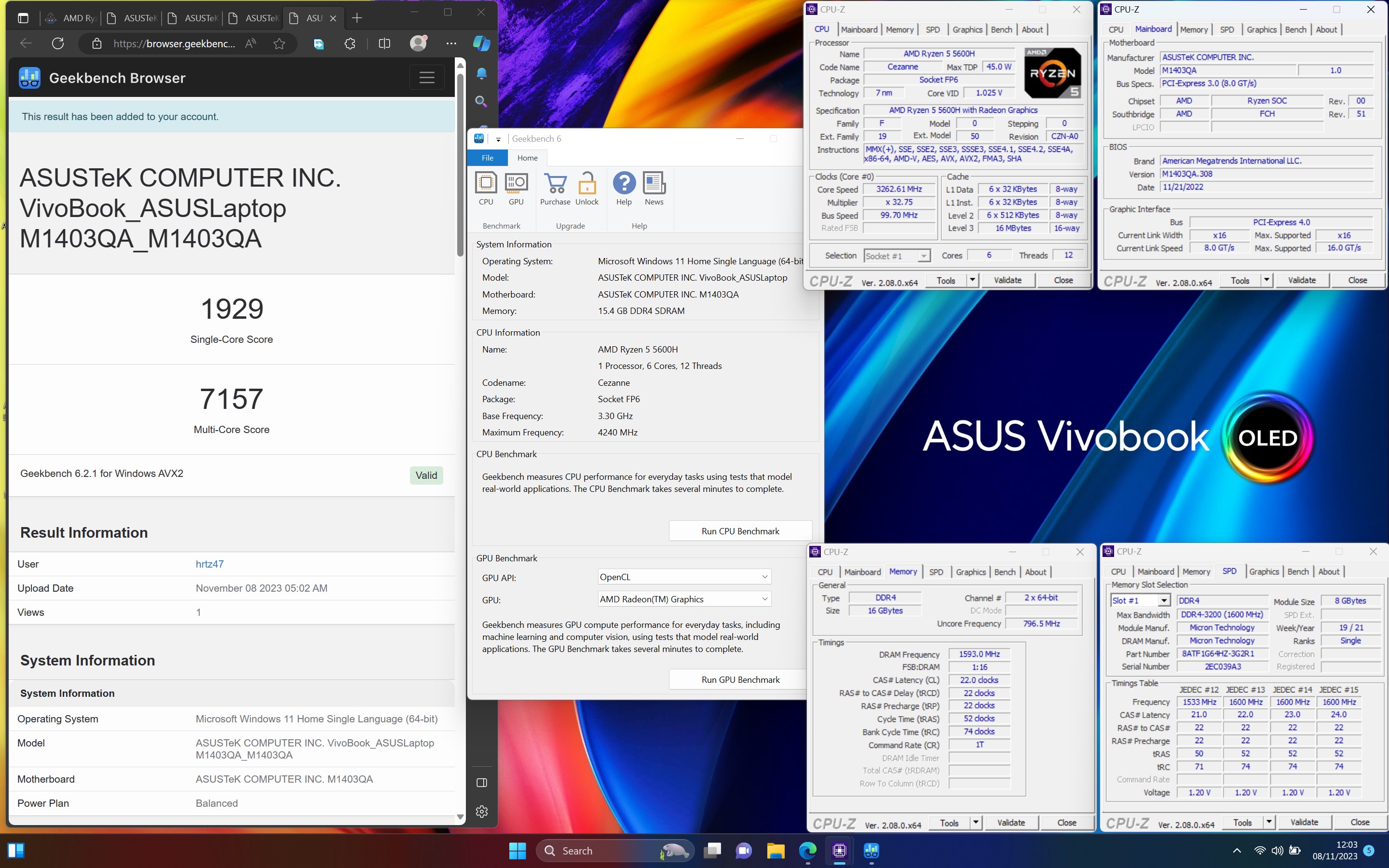Switch to Bench tab in CPU-Z CPU window
1389x868 pixels.
coord(1002,29)
